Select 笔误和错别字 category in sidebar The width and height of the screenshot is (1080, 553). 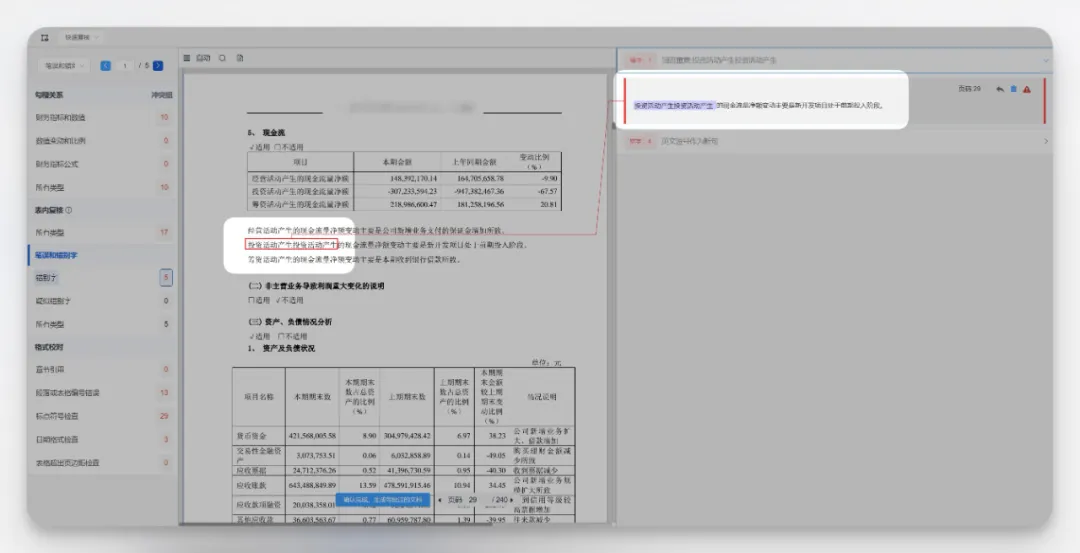[56, 255]
